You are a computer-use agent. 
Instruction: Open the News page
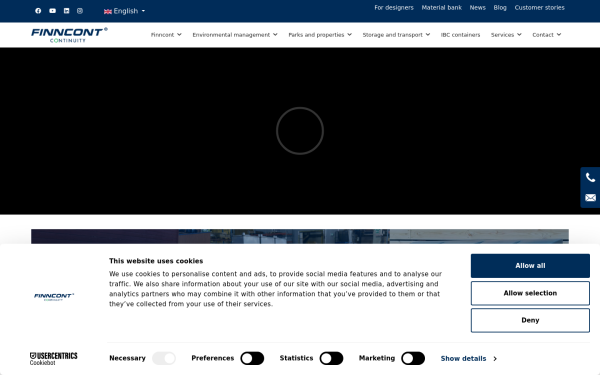[x=478, y=8]
